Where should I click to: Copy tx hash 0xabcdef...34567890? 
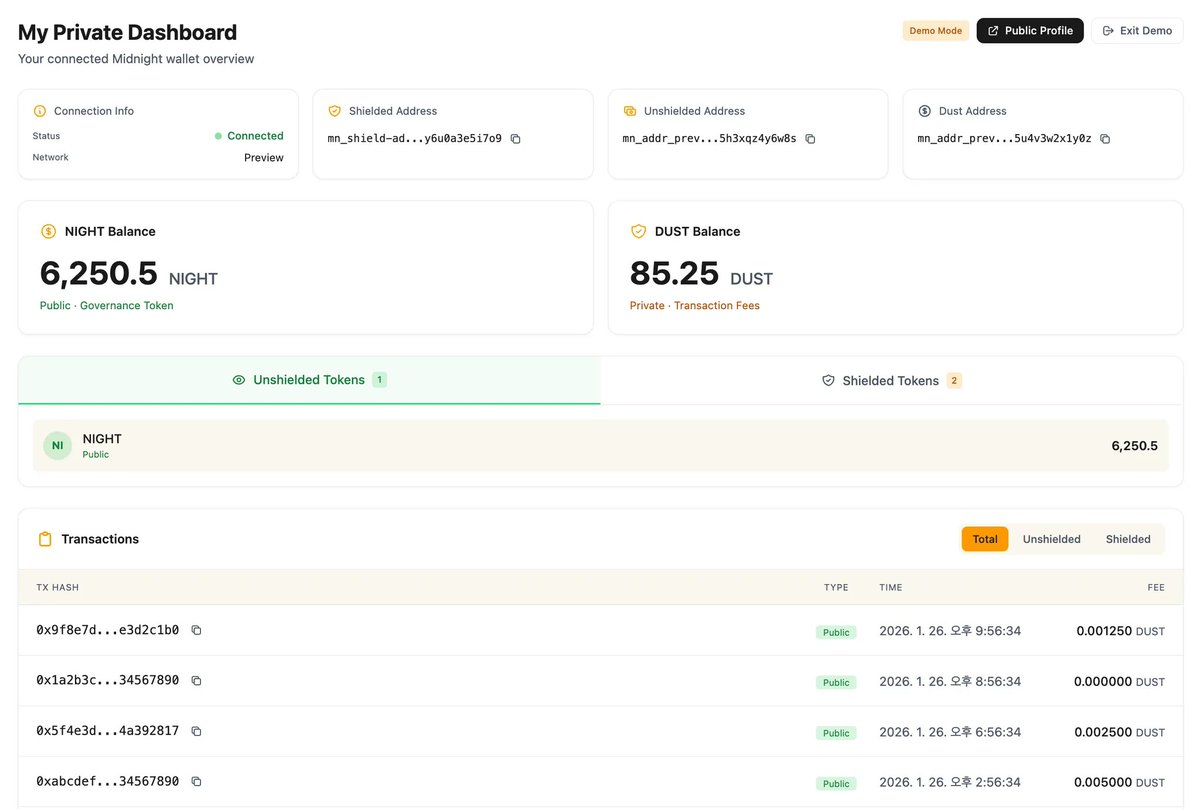pos(196,781)
